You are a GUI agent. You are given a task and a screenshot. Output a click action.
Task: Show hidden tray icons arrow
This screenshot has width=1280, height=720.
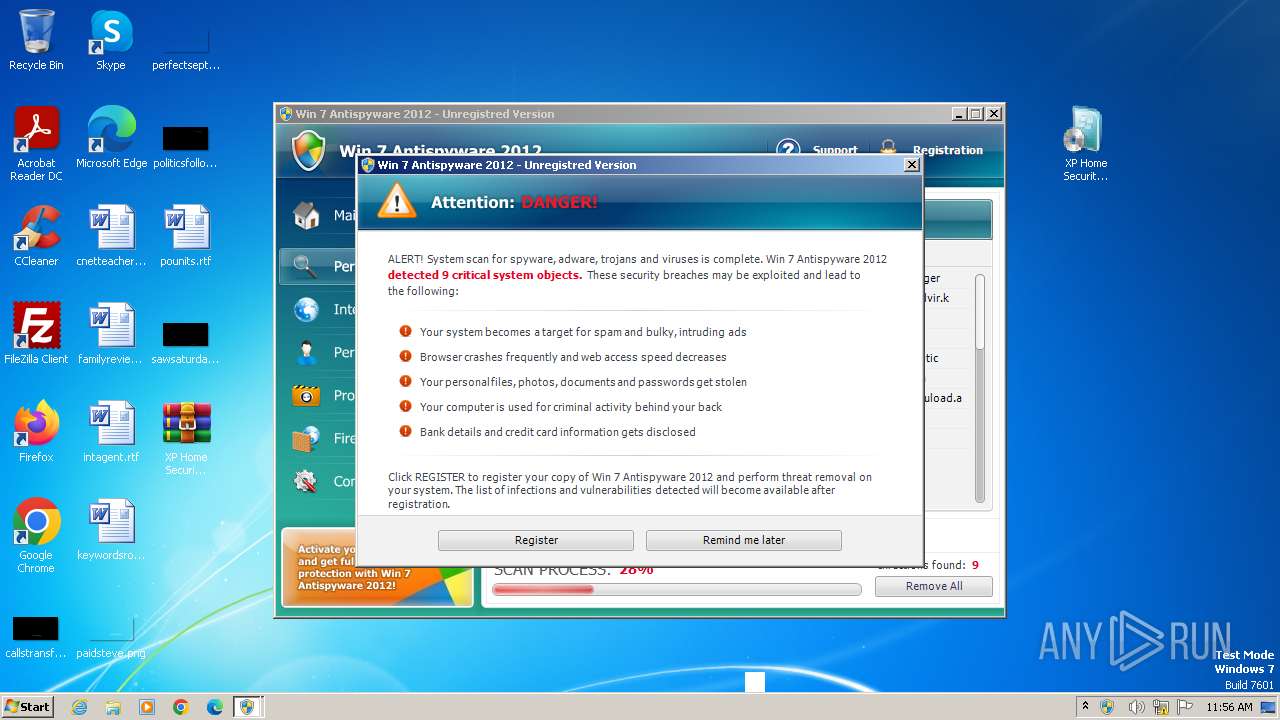(x=1085, y=706)
